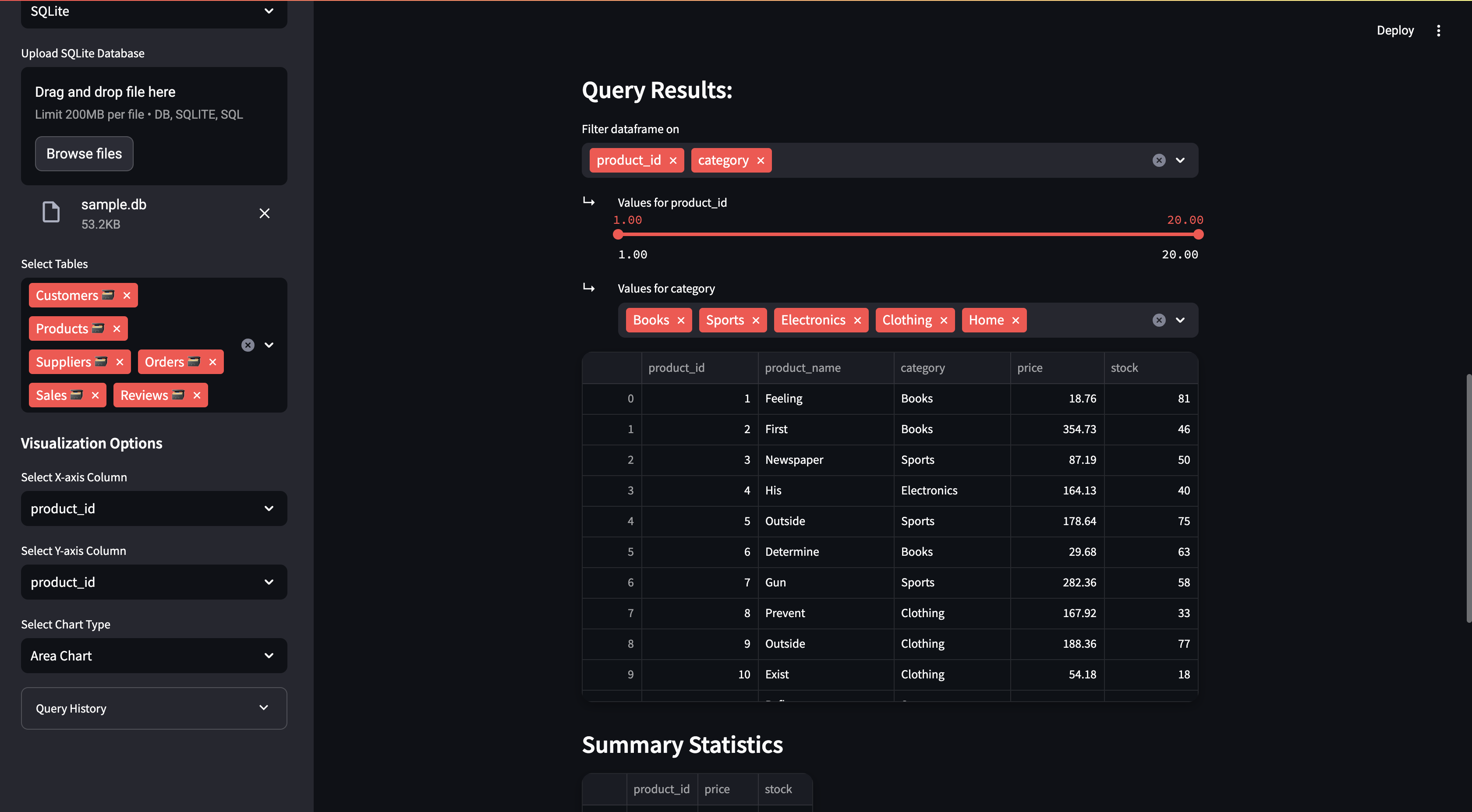Open the Chart Type dropdown

pyautogui.click(x=154, y=656)
